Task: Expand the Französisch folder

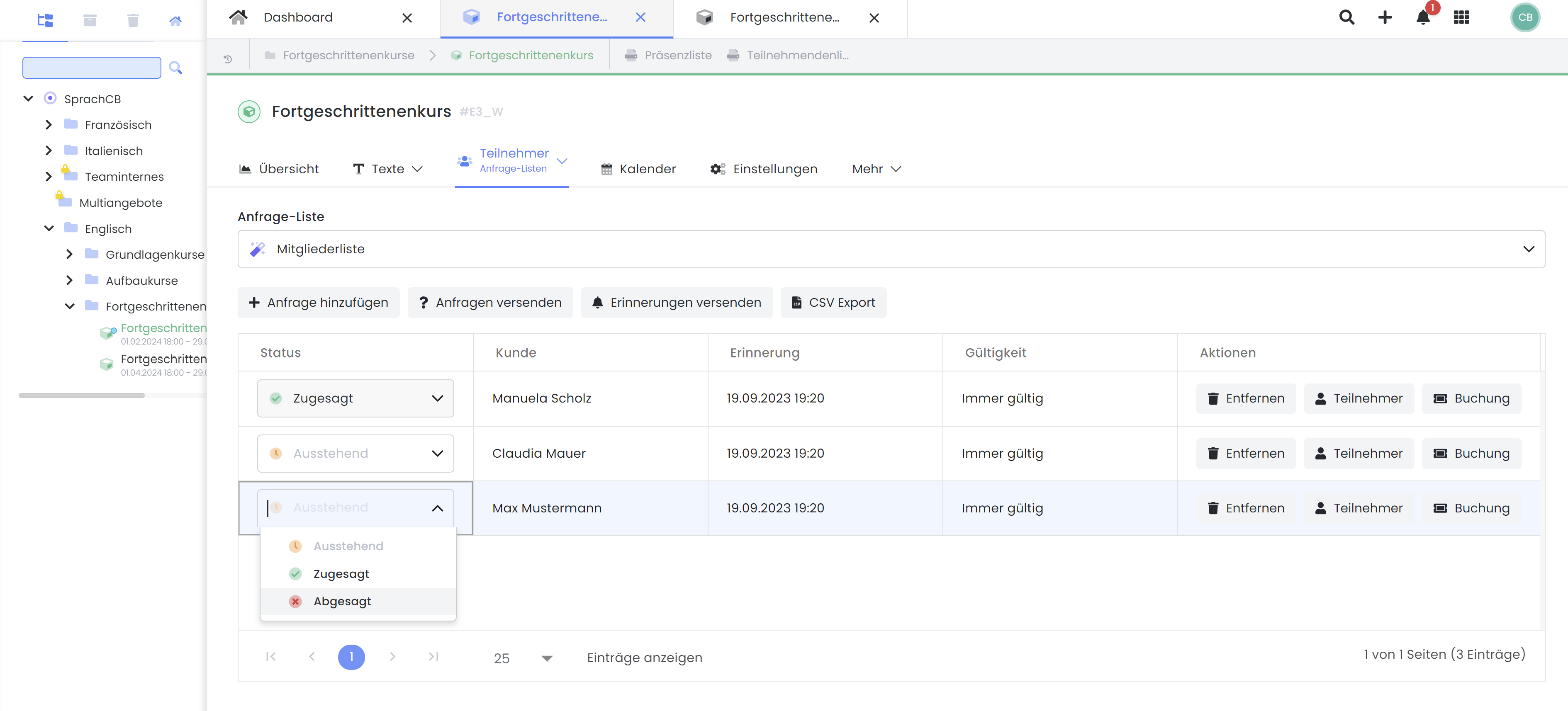Action: coord(49,125)
